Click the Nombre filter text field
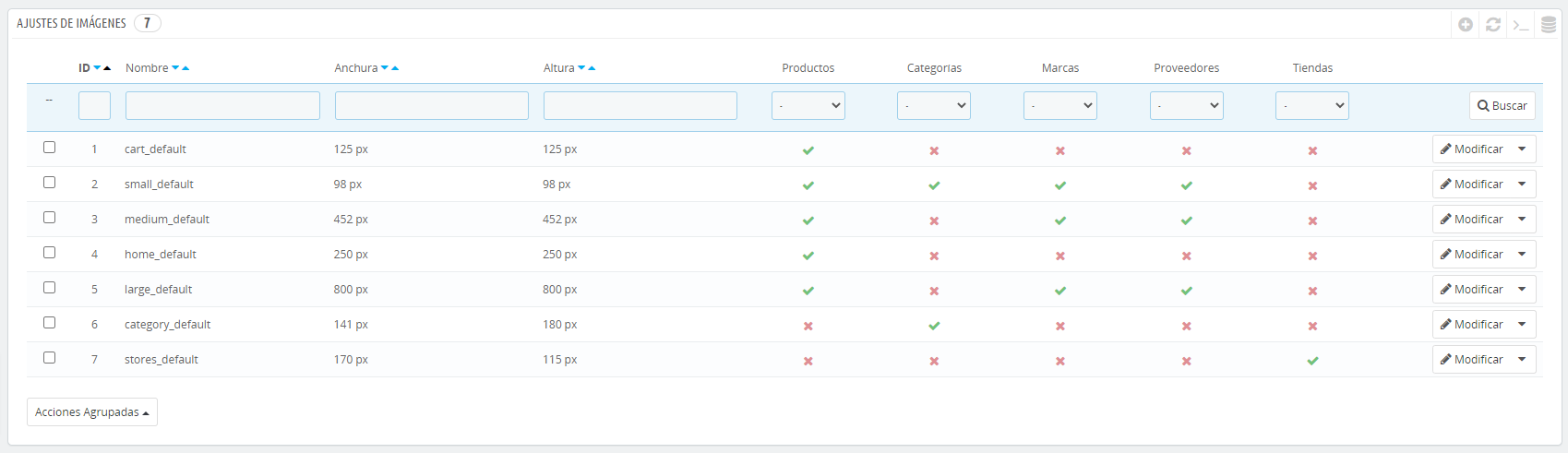Viewport: 1568px width, 453px height. pos(222,106)
